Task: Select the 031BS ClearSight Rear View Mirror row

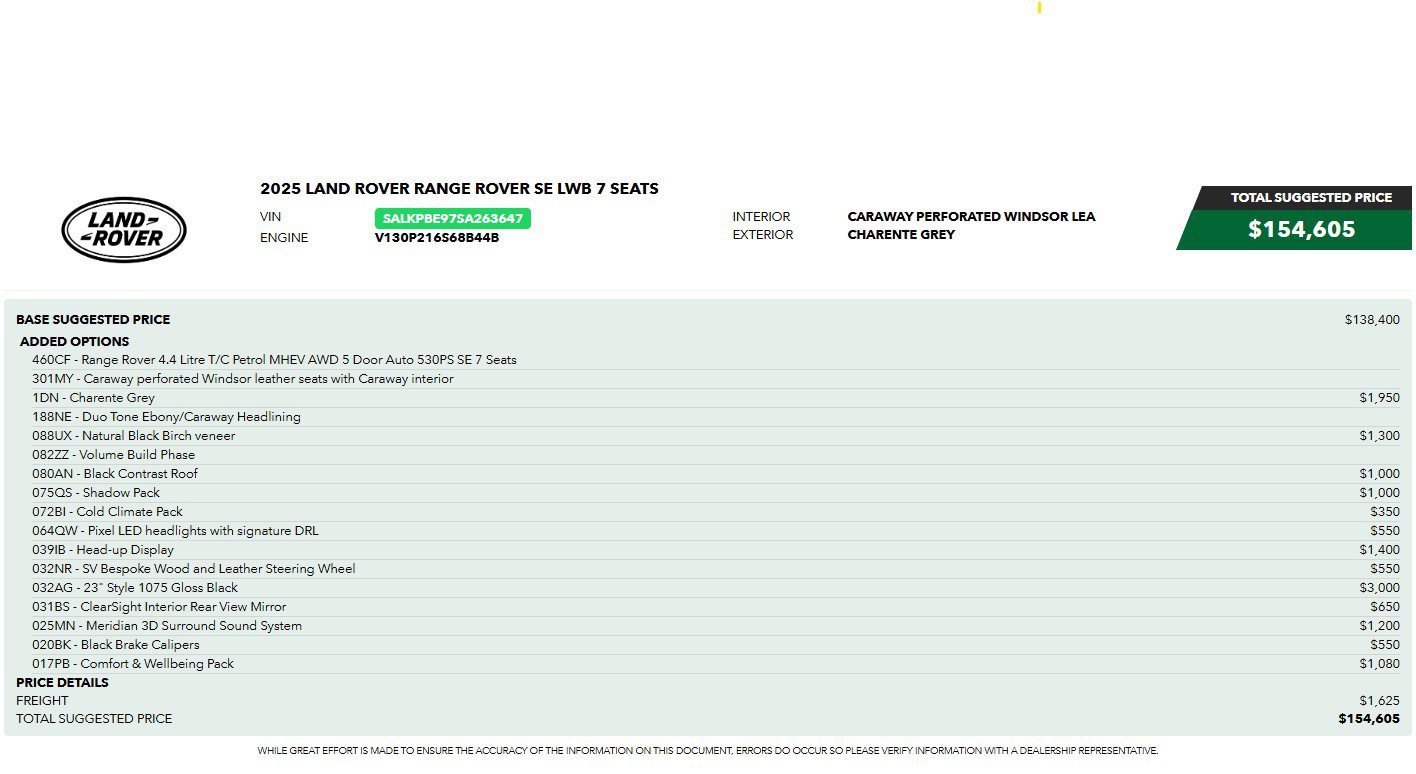Action: [715, 607]
